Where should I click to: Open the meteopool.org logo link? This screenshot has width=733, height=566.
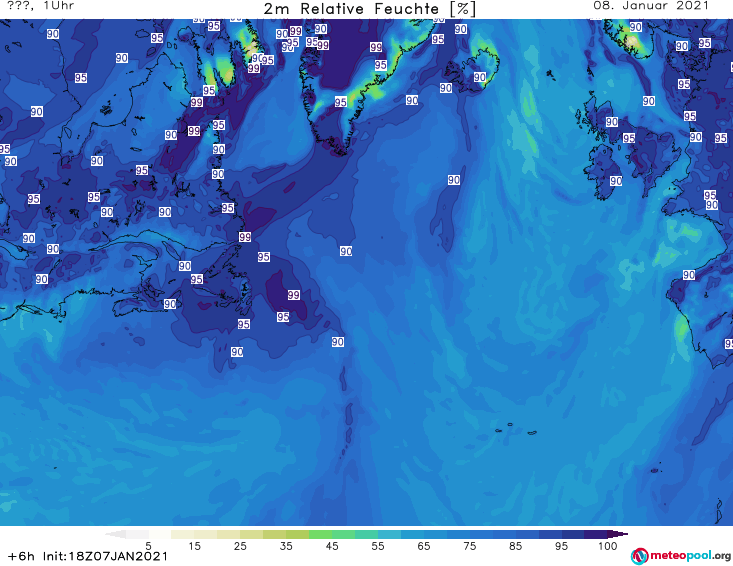click(681, 556)
